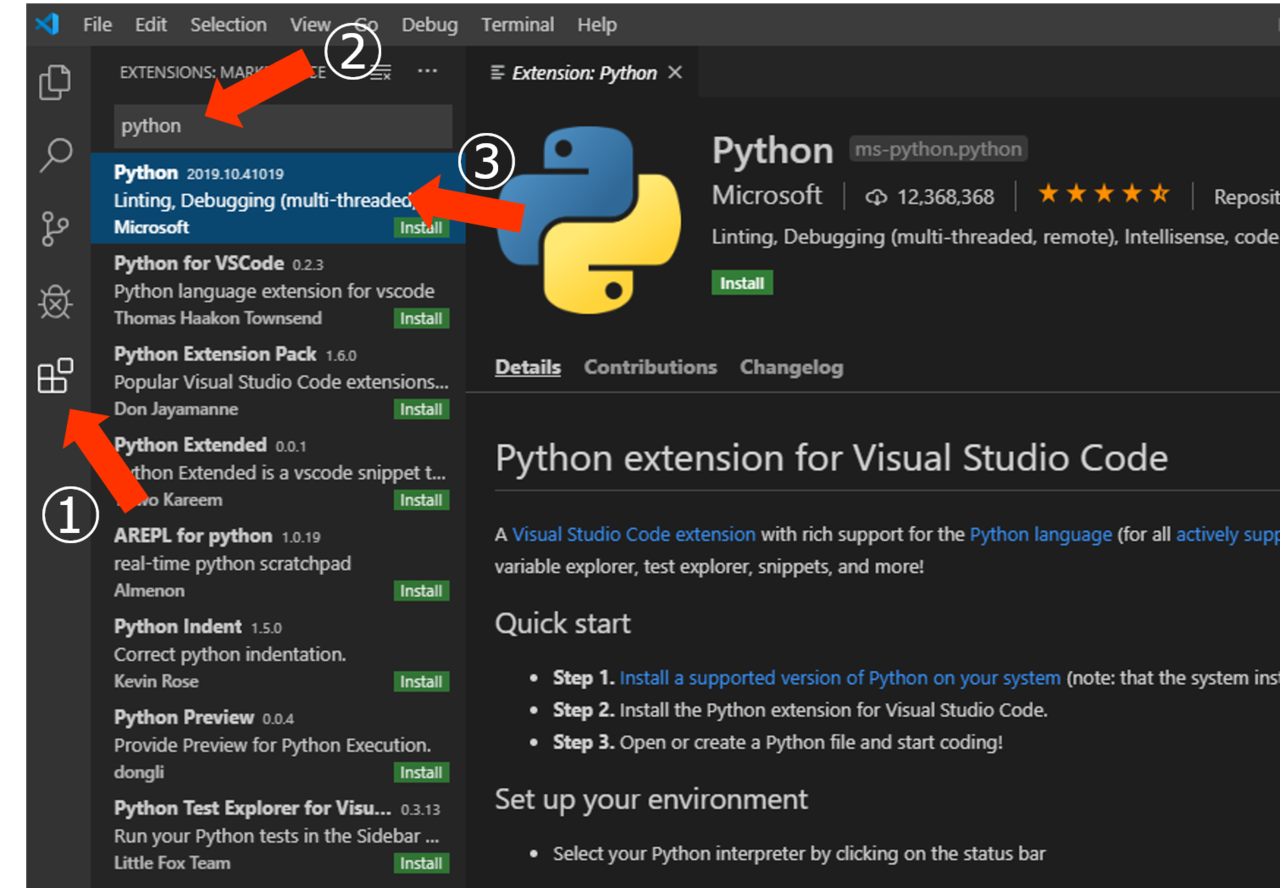Screen dimensions: 1280x888
Task: Open the Search view in activity bar
Action: point(55,155)
